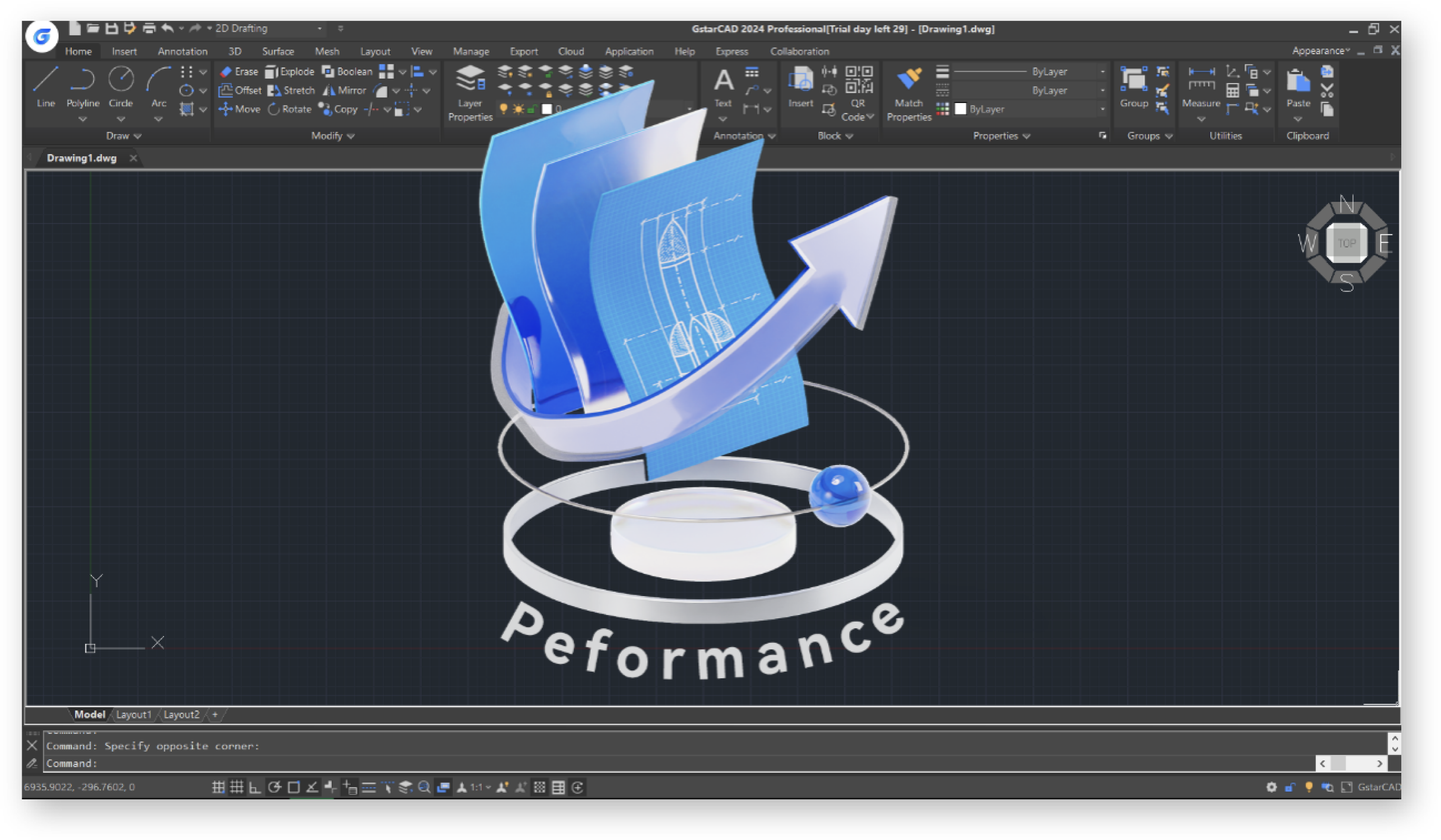Toggle the layer light bulb on/off icon
The width and height of the screenshot is (1441, 840).
(503, 109)
